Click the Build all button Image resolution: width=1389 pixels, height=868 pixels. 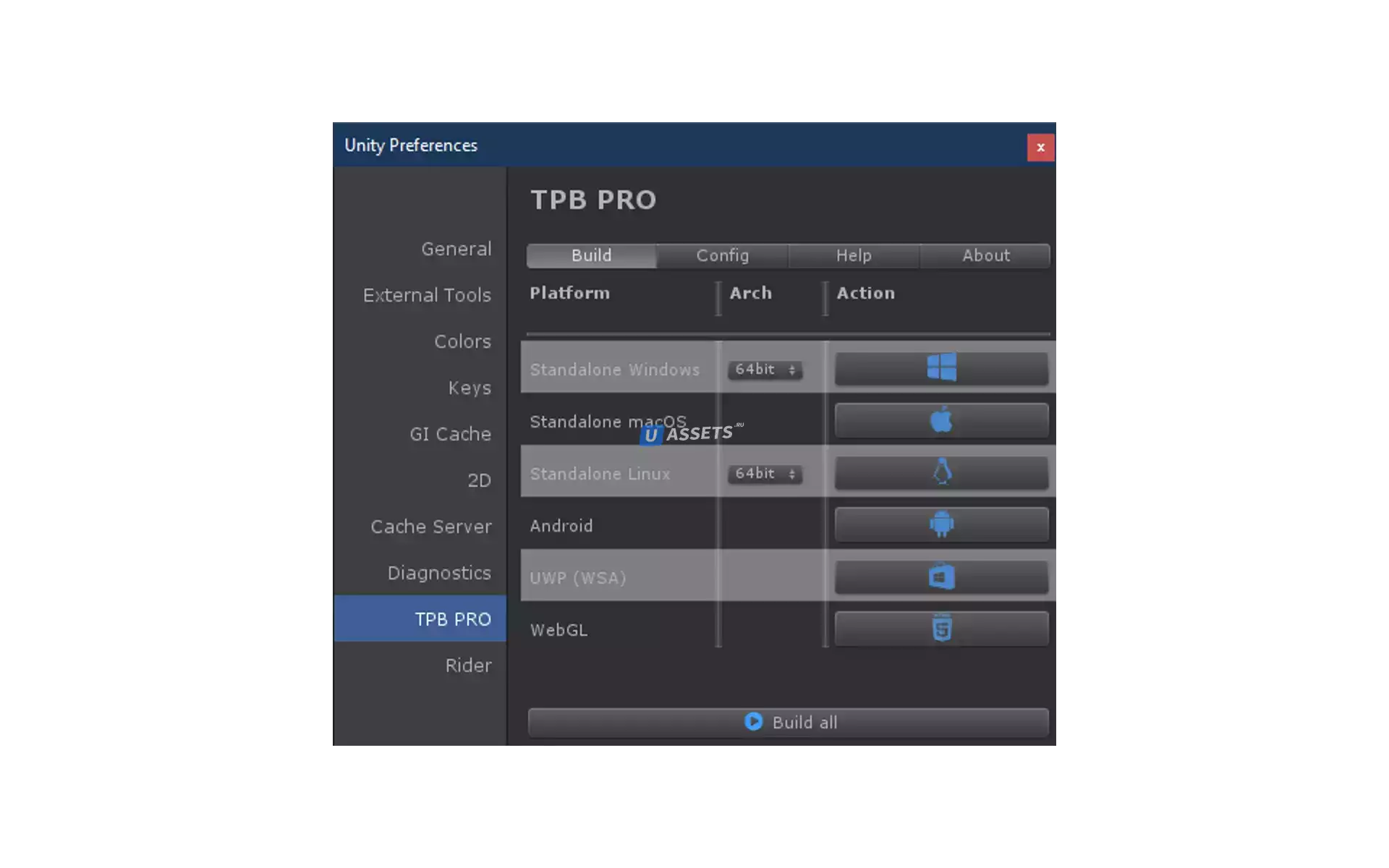pyautogui.click(x=788, y=722)
